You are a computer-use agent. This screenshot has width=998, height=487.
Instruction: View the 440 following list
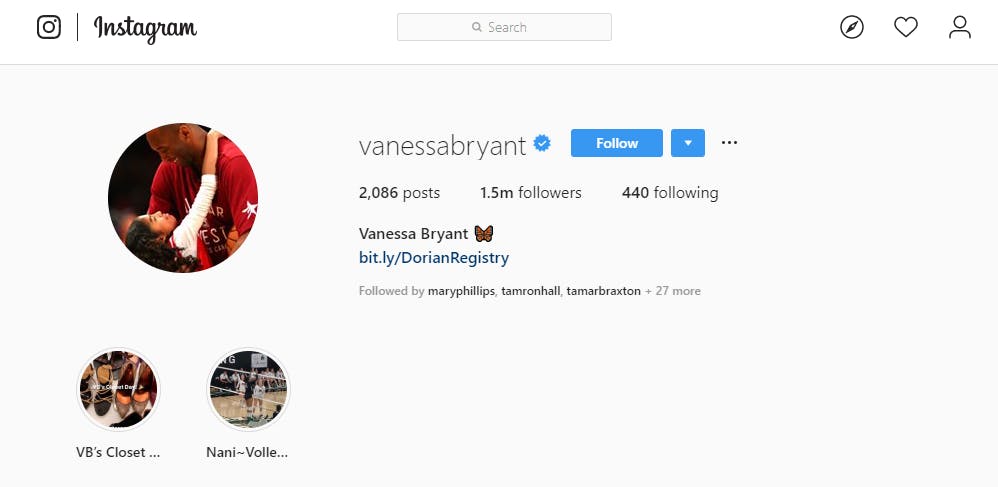coord(670,193)
